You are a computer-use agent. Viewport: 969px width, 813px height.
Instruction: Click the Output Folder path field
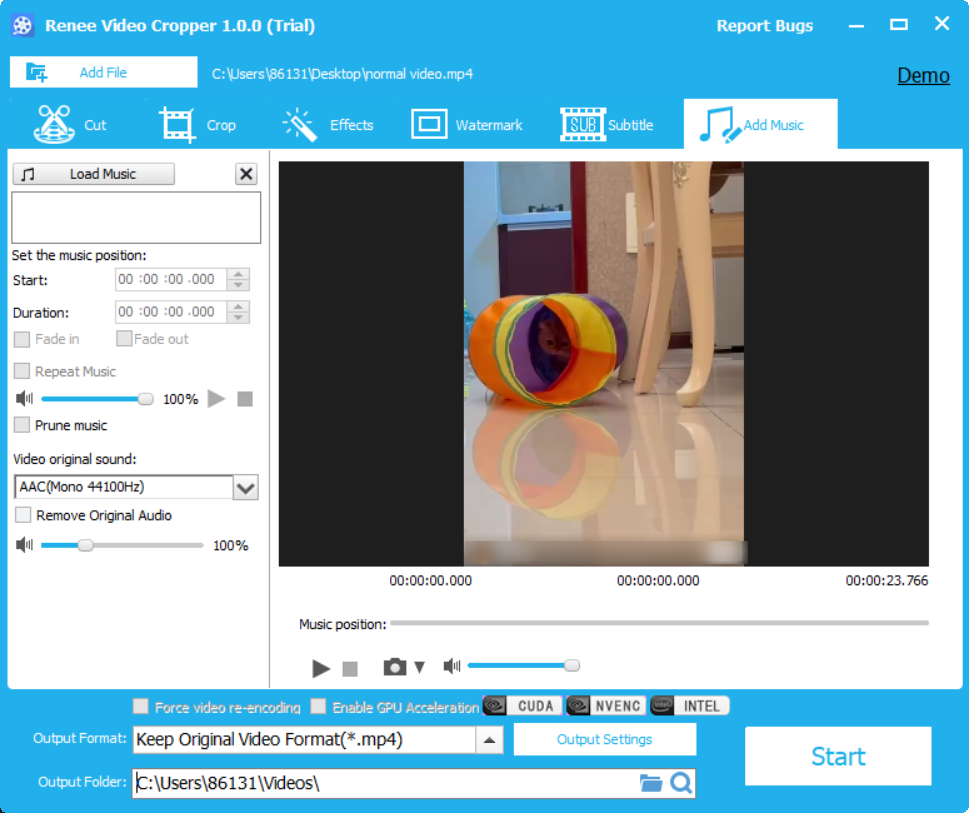(x=385, y=783)
